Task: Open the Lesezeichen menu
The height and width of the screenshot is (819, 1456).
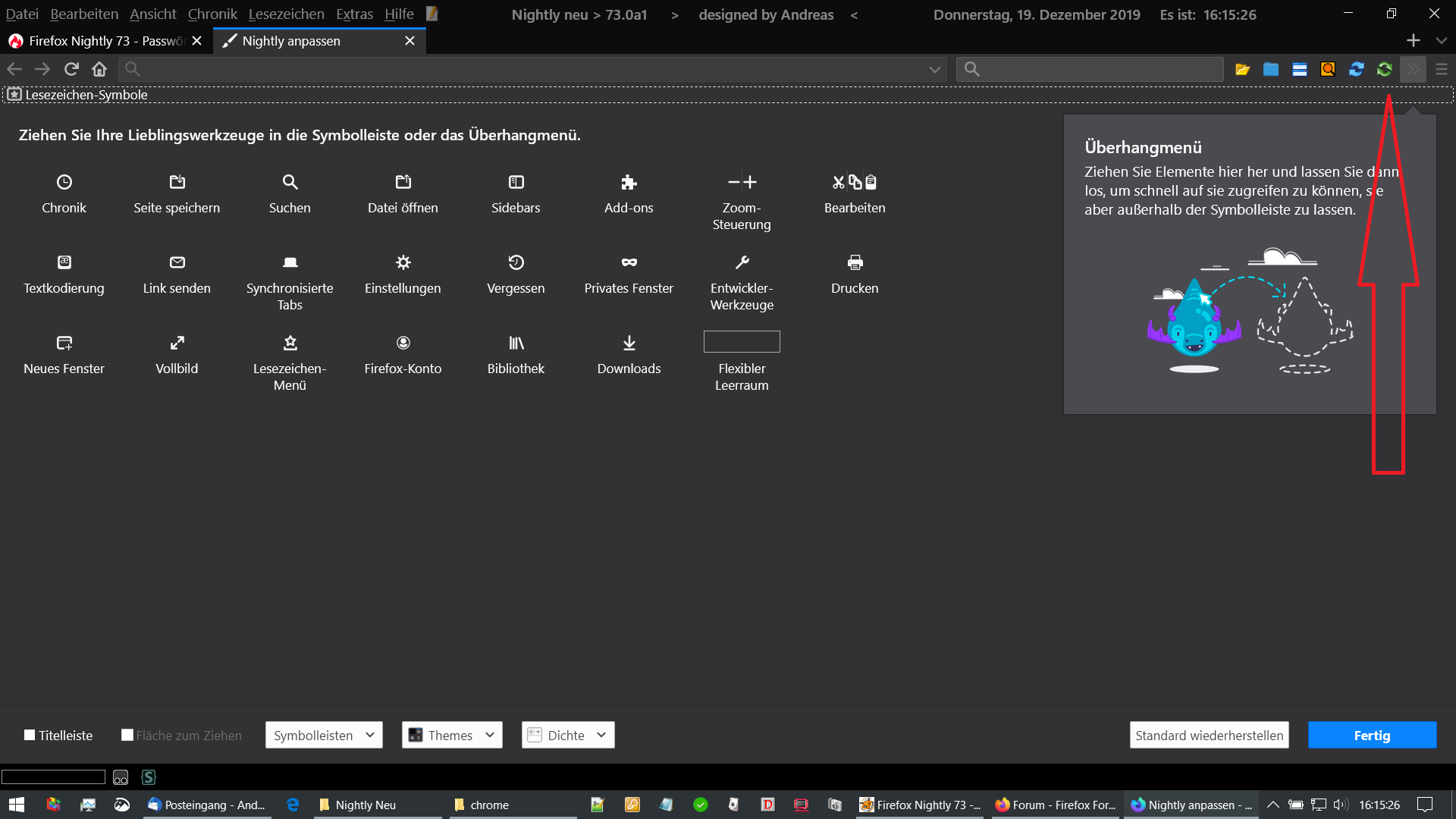Action: pos(286,14)
